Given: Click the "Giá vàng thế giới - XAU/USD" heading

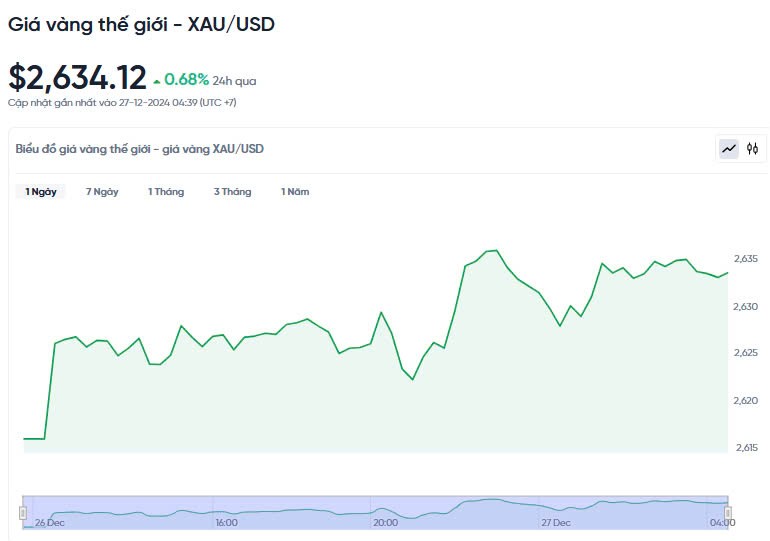Looking at the screenshot, I should pos(141,24).
